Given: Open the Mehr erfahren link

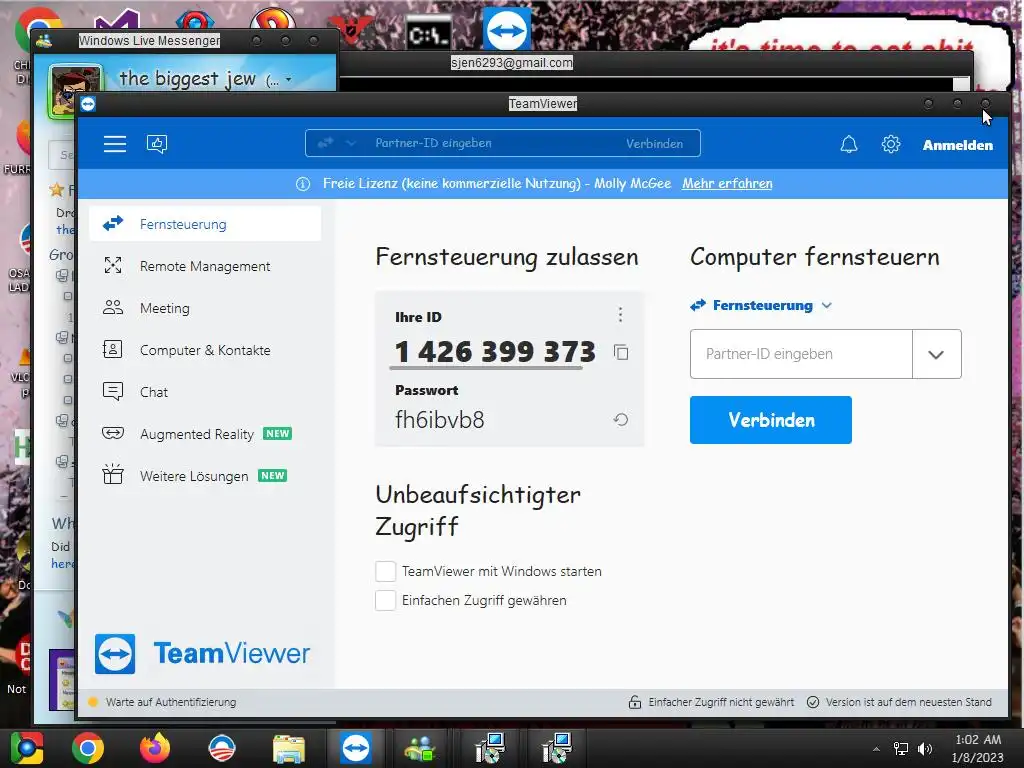Looking at the screenshot, I should (727, 184).
